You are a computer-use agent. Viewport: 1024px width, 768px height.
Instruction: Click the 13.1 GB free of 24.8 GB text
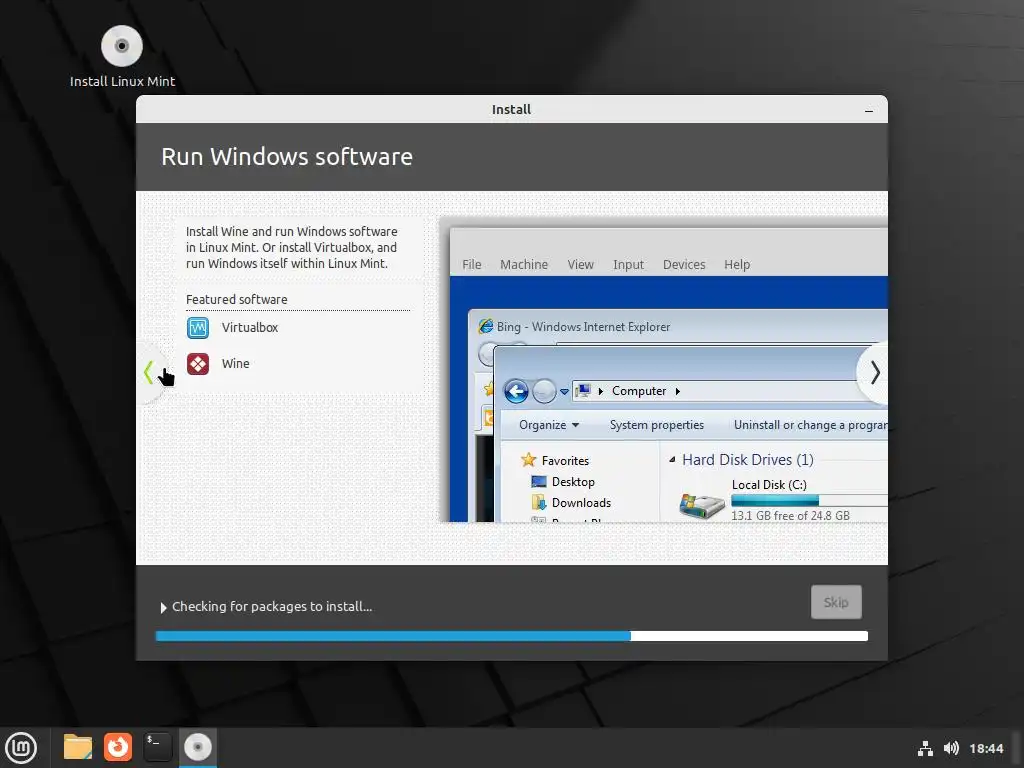click(790, 515)
